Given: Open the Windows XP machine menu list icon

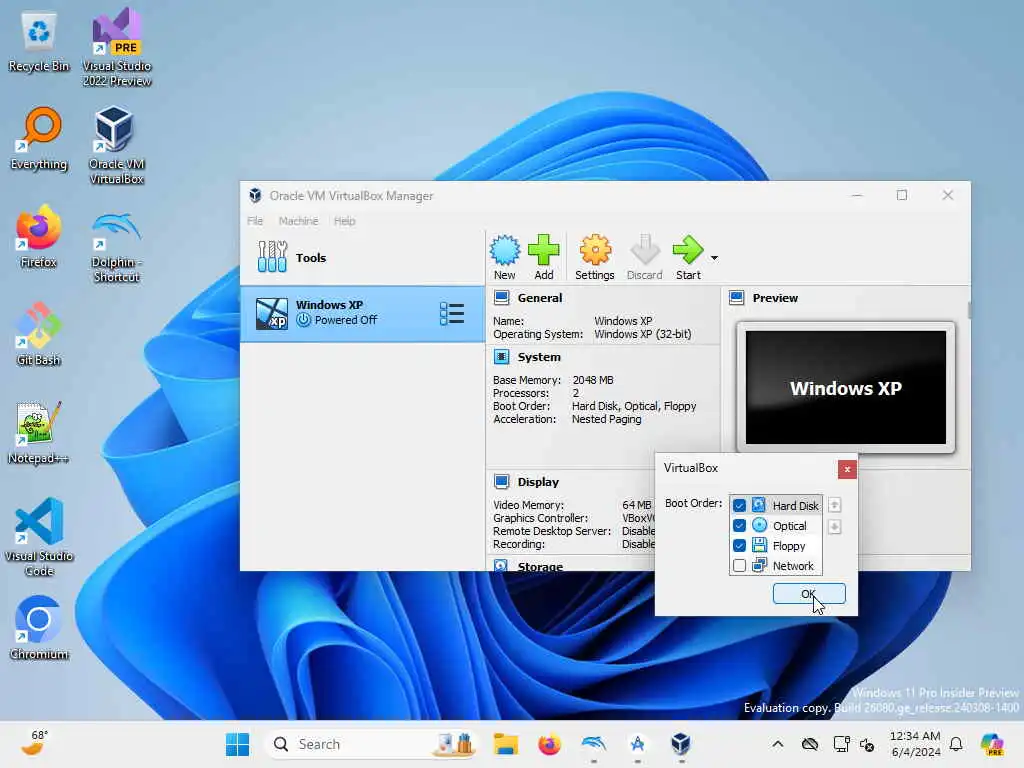Looking at the screenshot, I should (452, 313).
